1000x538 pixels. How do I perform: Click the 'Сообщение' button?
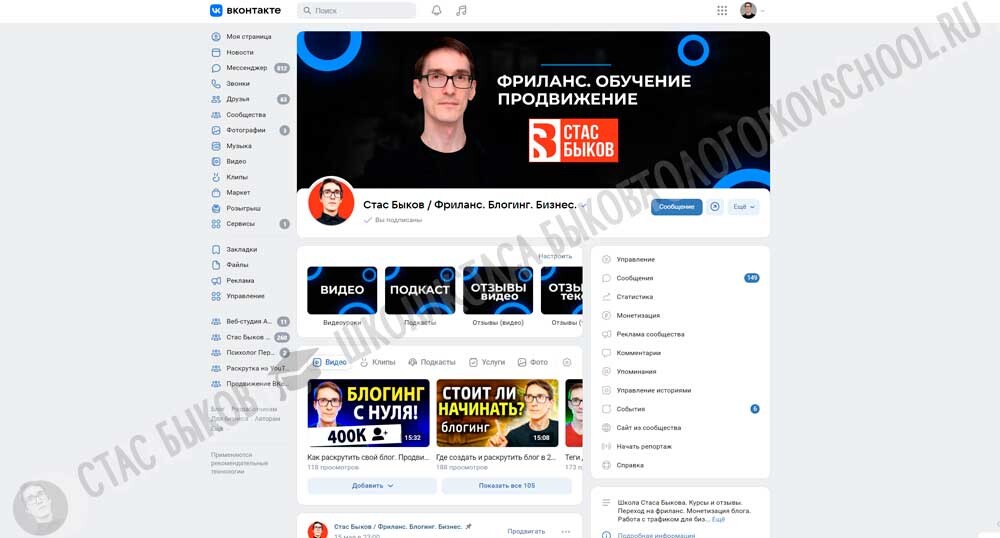pos(676,207)
